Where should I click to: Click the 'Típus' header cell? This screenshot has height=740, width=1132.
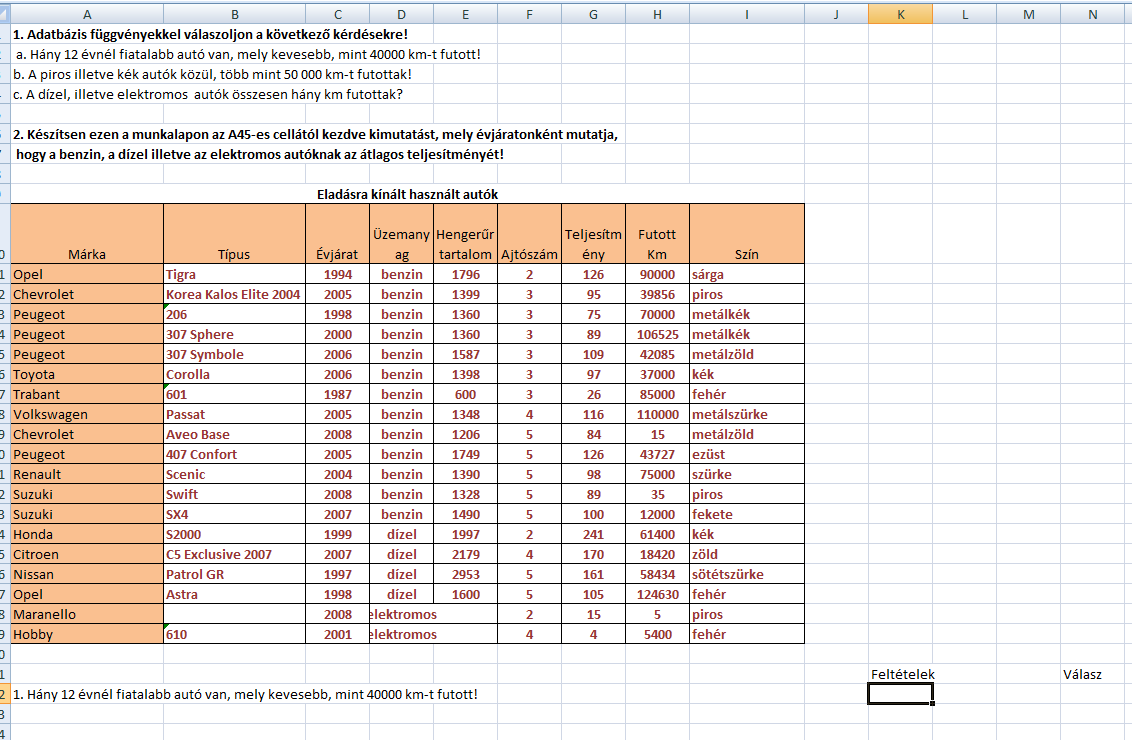235,234
